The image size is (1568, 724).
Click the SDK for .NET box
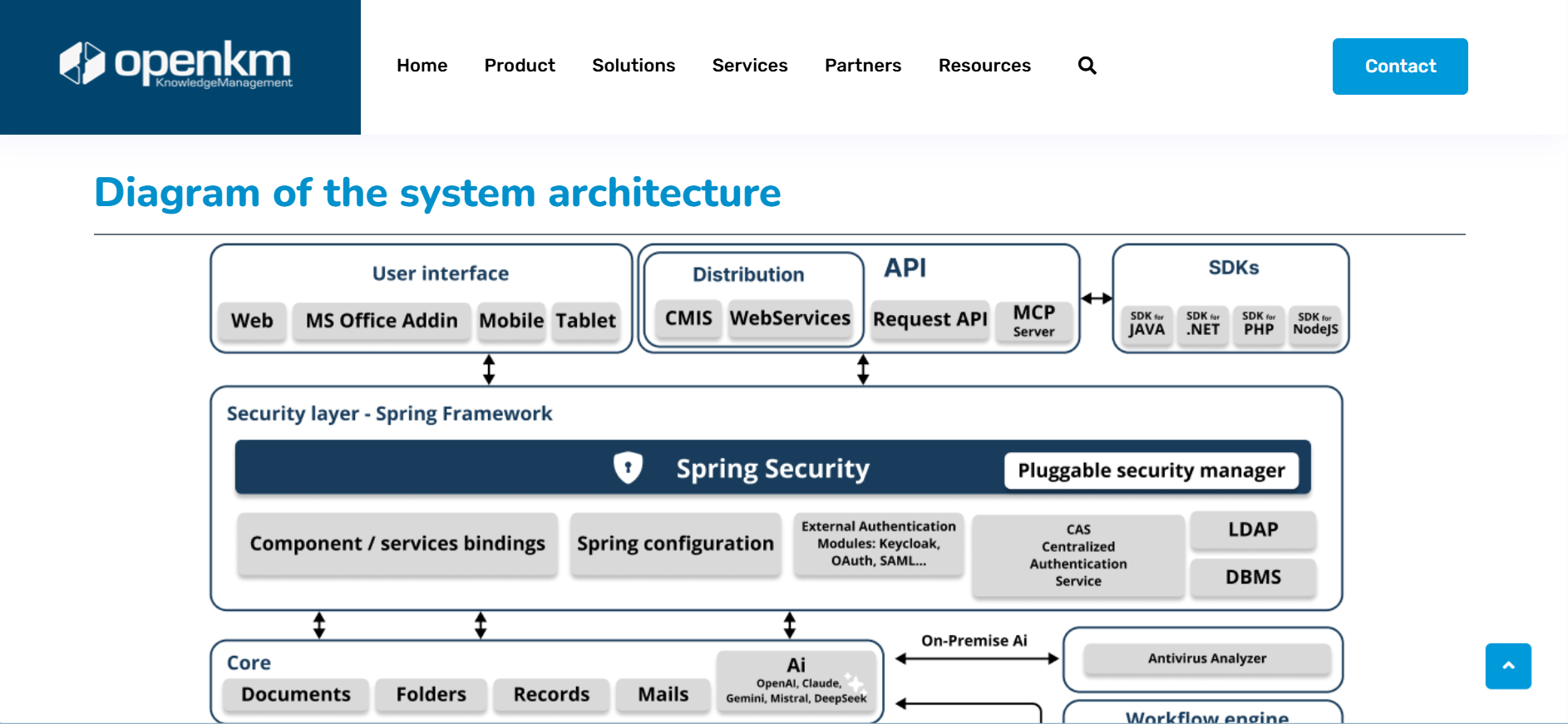[x=1203, y=323]
